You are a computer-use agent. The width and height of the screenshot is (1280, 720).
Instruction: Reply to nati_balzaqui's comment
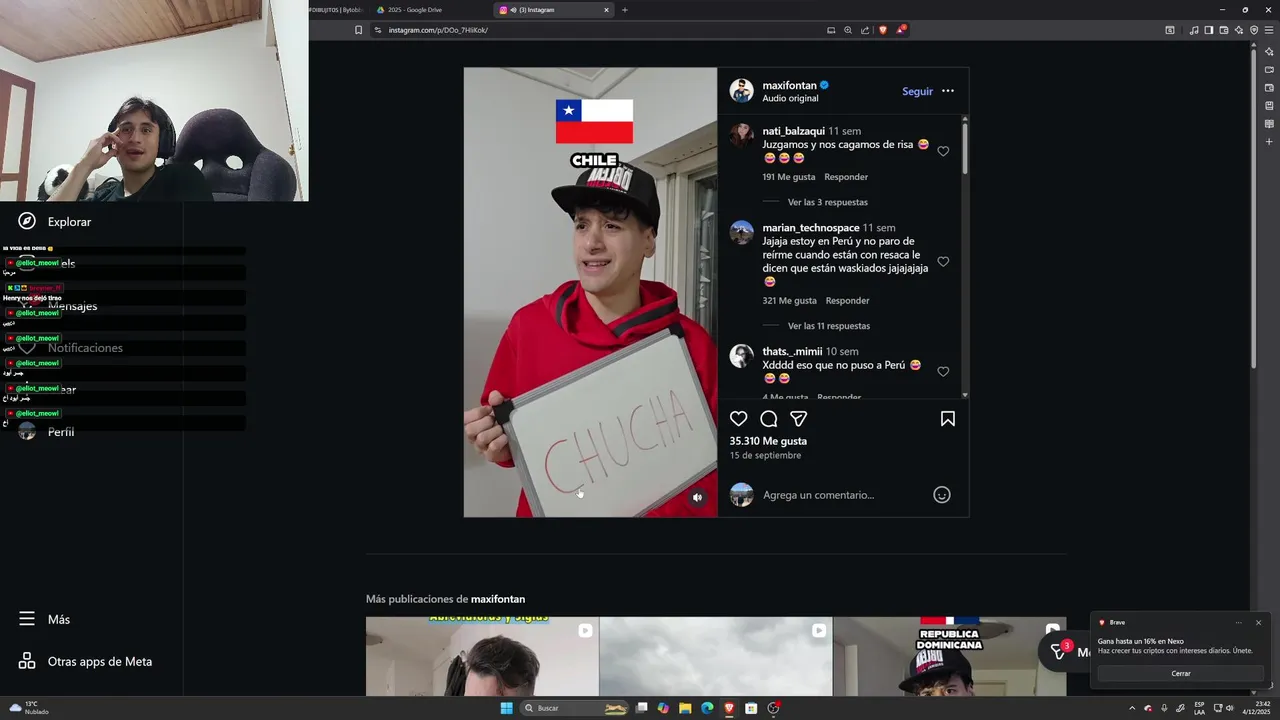(x=846, y=177)
